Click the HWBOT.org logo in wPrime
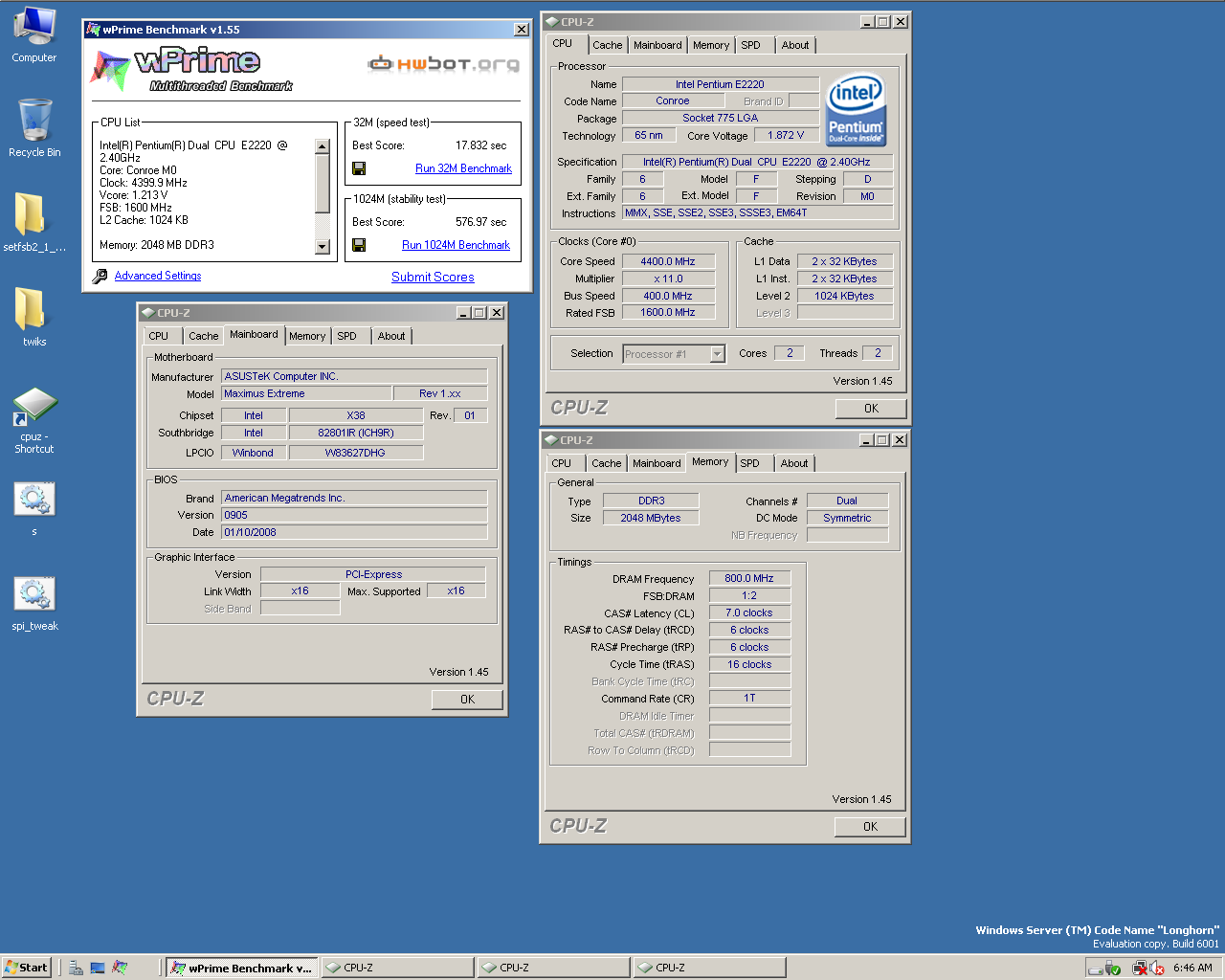The image size is (1225, 980). 444,64
